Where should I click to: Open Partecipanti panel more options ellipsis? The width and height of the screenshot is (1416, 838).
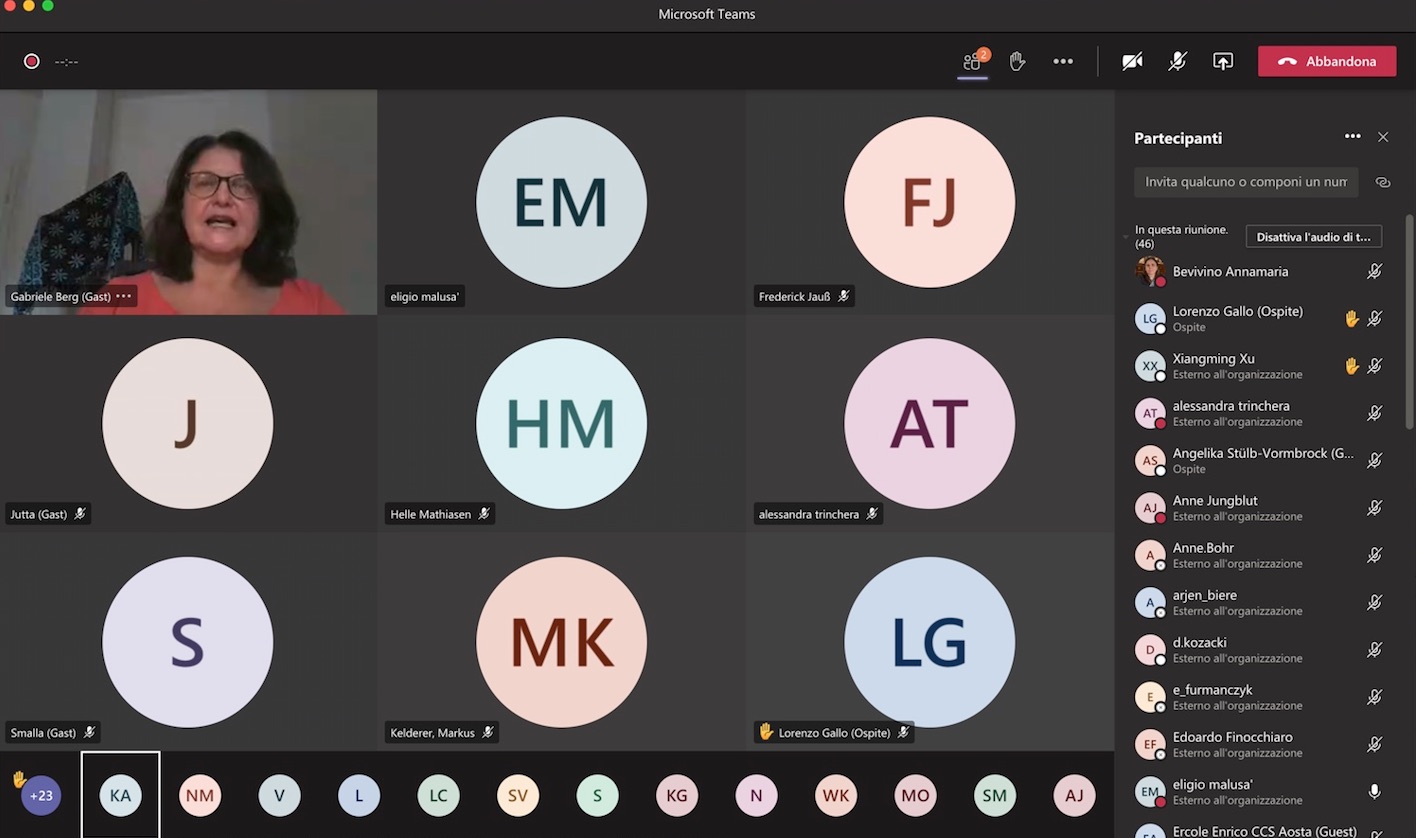pyautogui.click(x=1352, y=137)
